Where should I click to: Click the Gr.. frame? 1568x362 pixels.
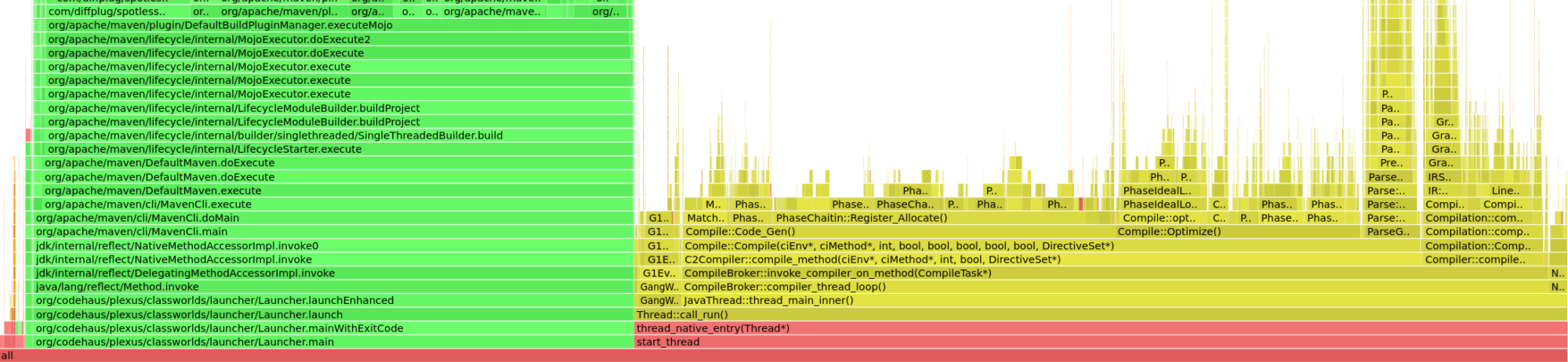pos(1445,121)
